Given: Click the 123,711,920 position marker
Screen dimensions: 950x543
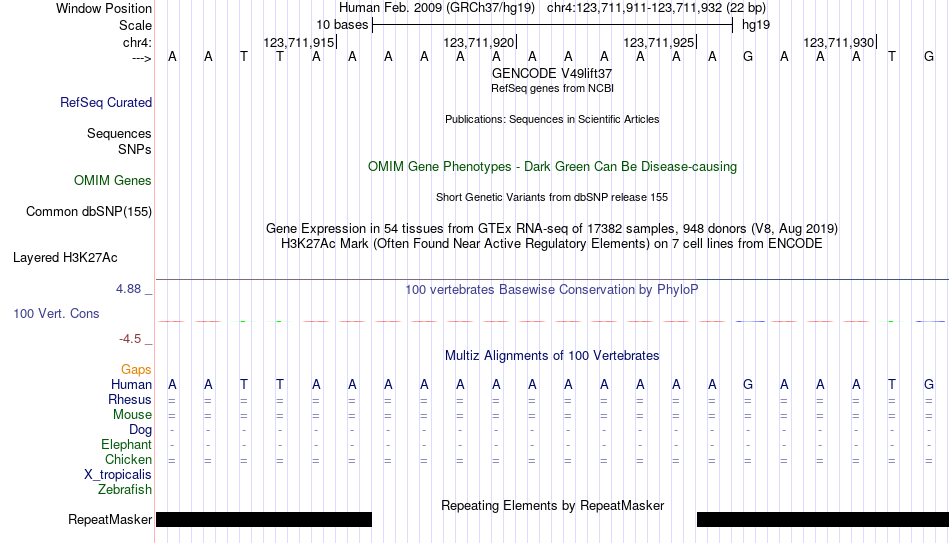Looking at the screenshot, I should point(480,42).
